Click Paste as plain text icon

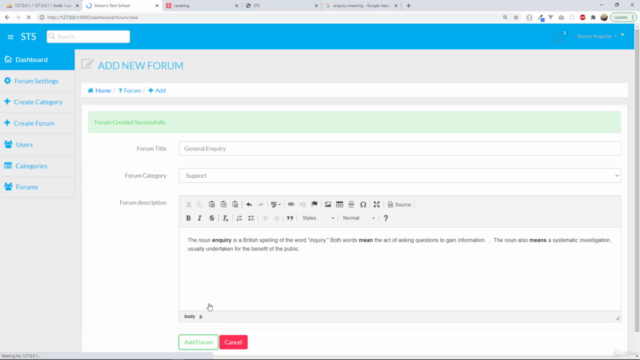(223, 204)
